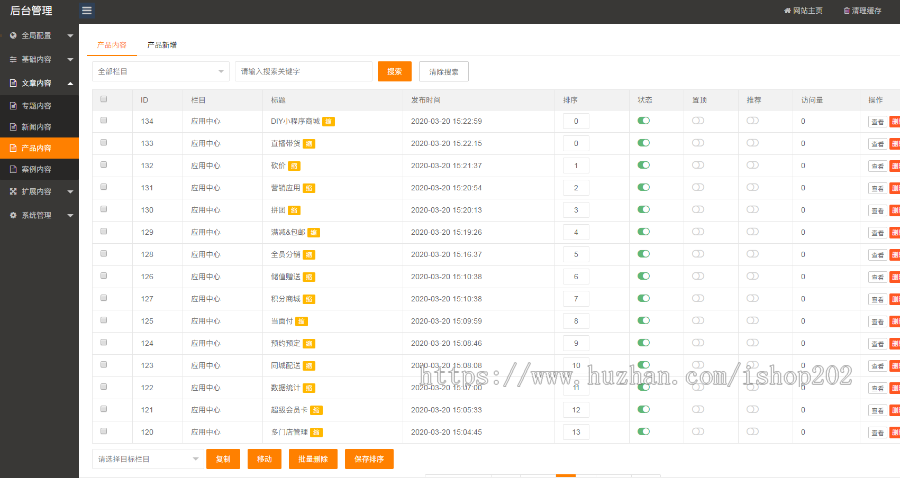Click the hamburger sidebar toggle icon

87,11
